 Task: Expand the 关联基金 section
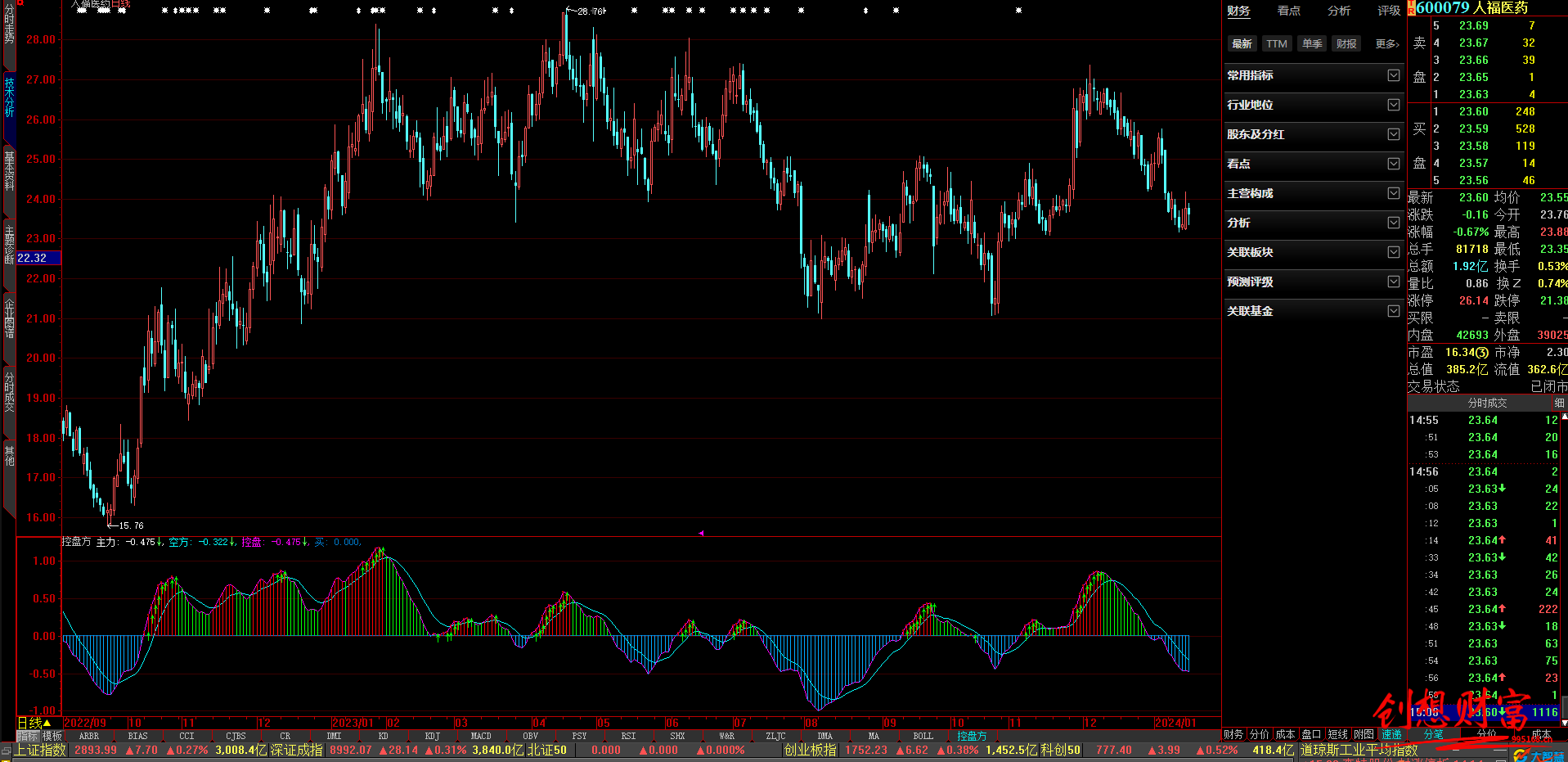[x=1314, y=311]
